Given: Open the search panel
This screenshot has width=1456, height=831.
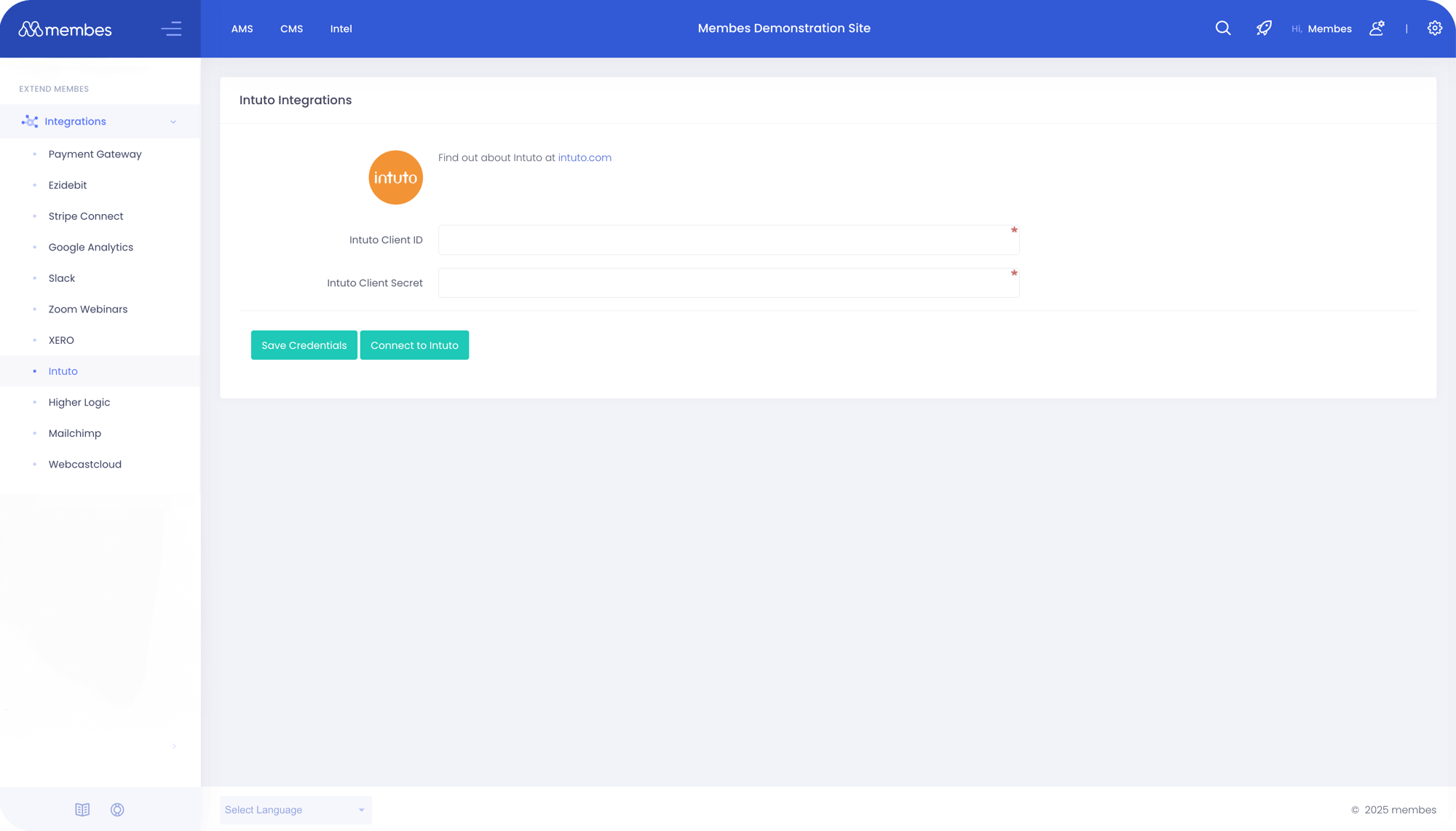Looking at the screenshot, I should click(1222, 28).
